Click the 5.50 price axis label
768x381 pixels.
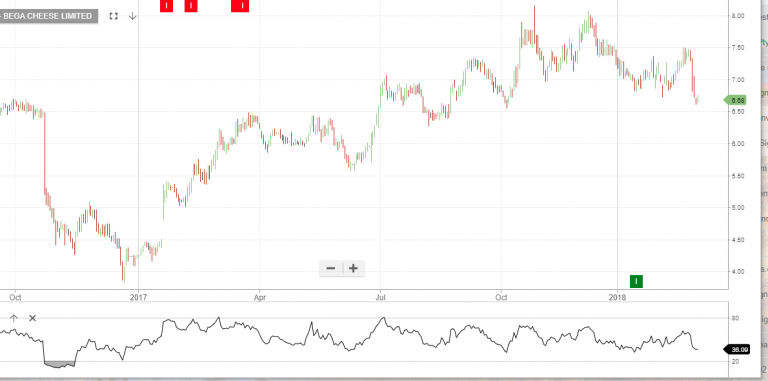[x=738, y=176]
